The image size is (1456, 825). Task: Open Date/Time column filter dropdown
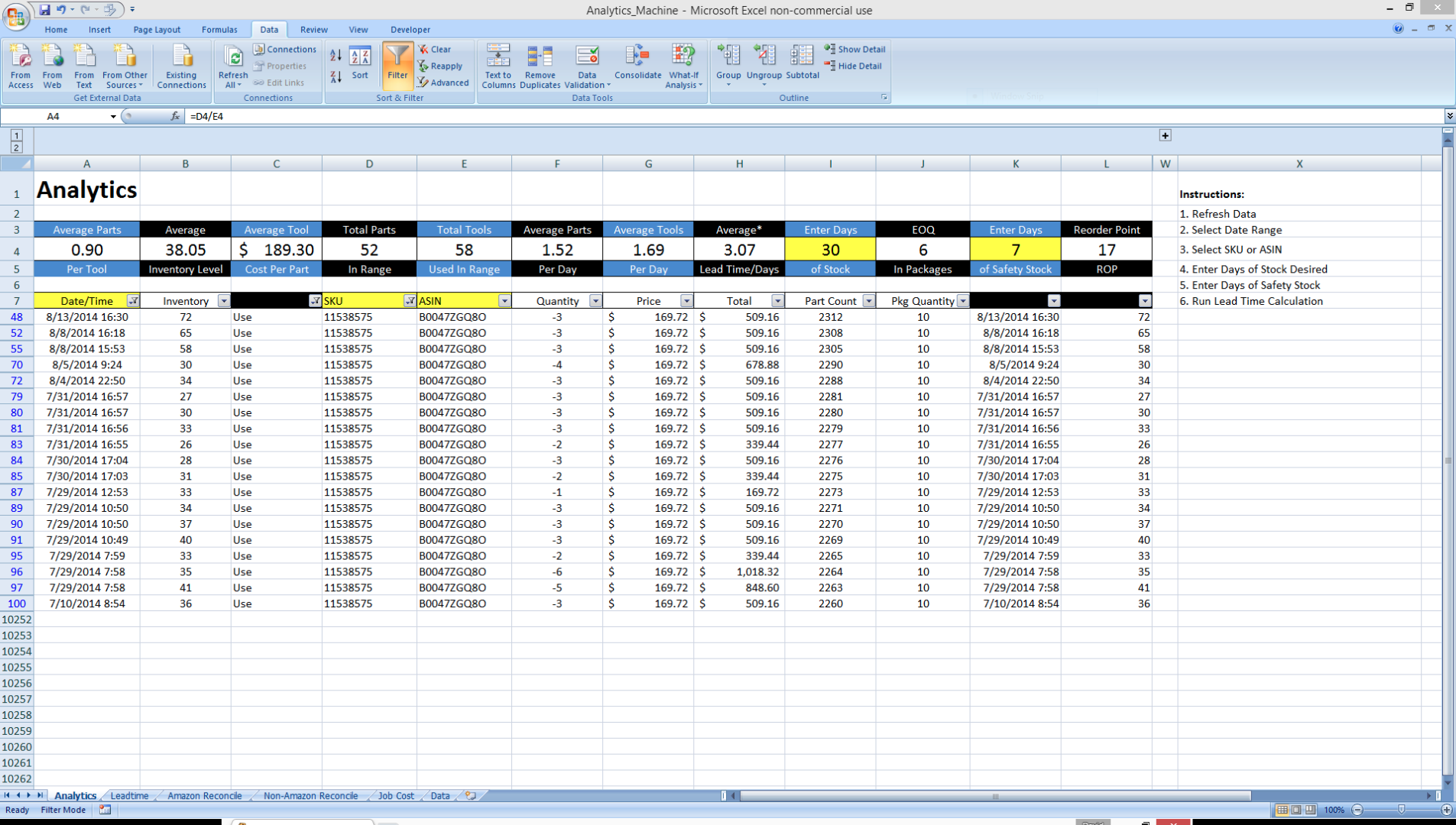133,301
